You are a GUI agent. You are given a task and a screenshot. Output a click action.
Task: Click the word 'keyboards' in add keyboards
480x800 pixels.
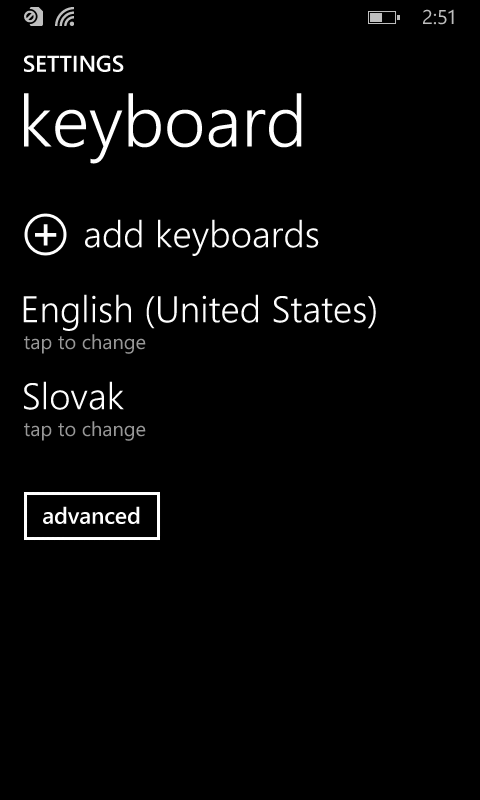pos(237,235)
